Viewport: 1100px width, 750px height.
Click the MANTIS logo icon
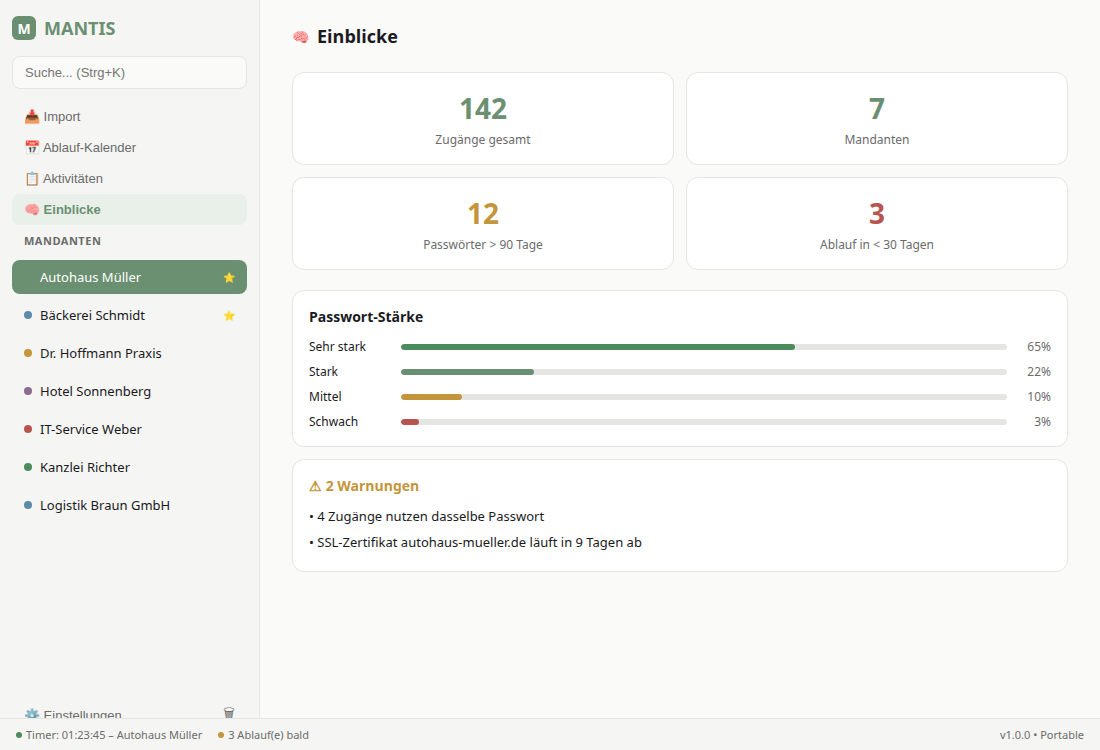point(24,28)
